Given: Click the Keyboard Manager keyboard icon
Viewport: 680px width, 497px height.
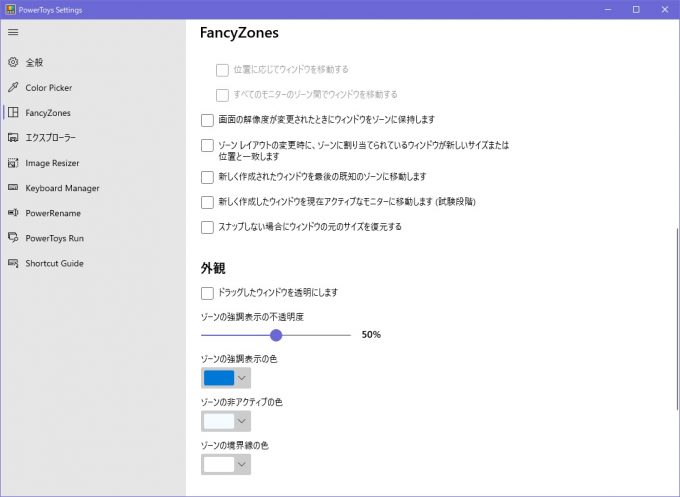Looking at the screenshot, I should tap(13, 187).
